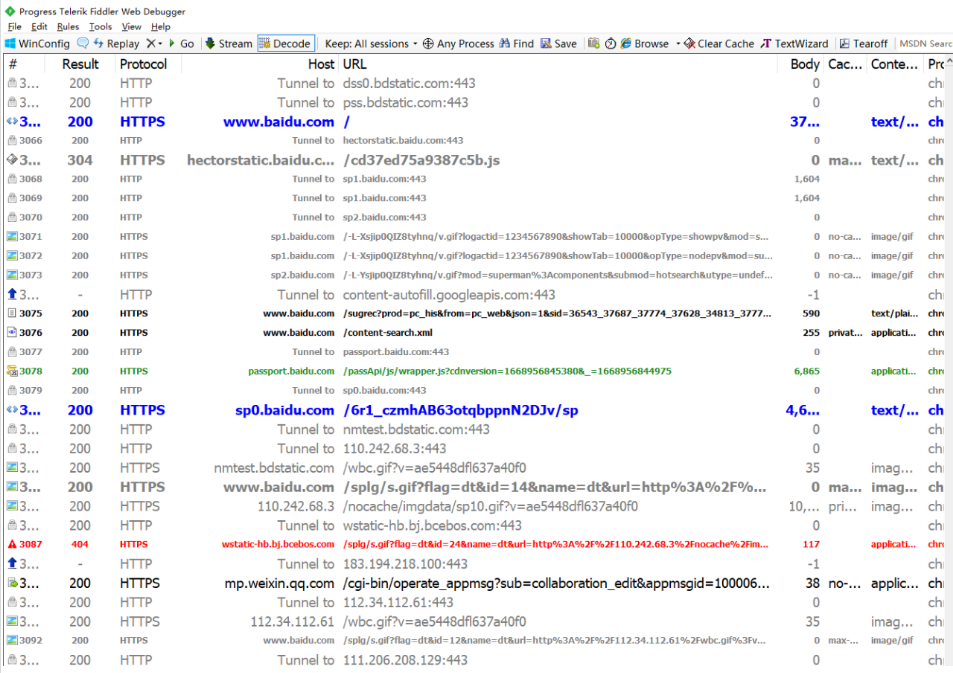The image size is (953, 673).
Task: Select the dss0.bdstatic.com:443 tunnel row
Action: [x=475, y=83]
